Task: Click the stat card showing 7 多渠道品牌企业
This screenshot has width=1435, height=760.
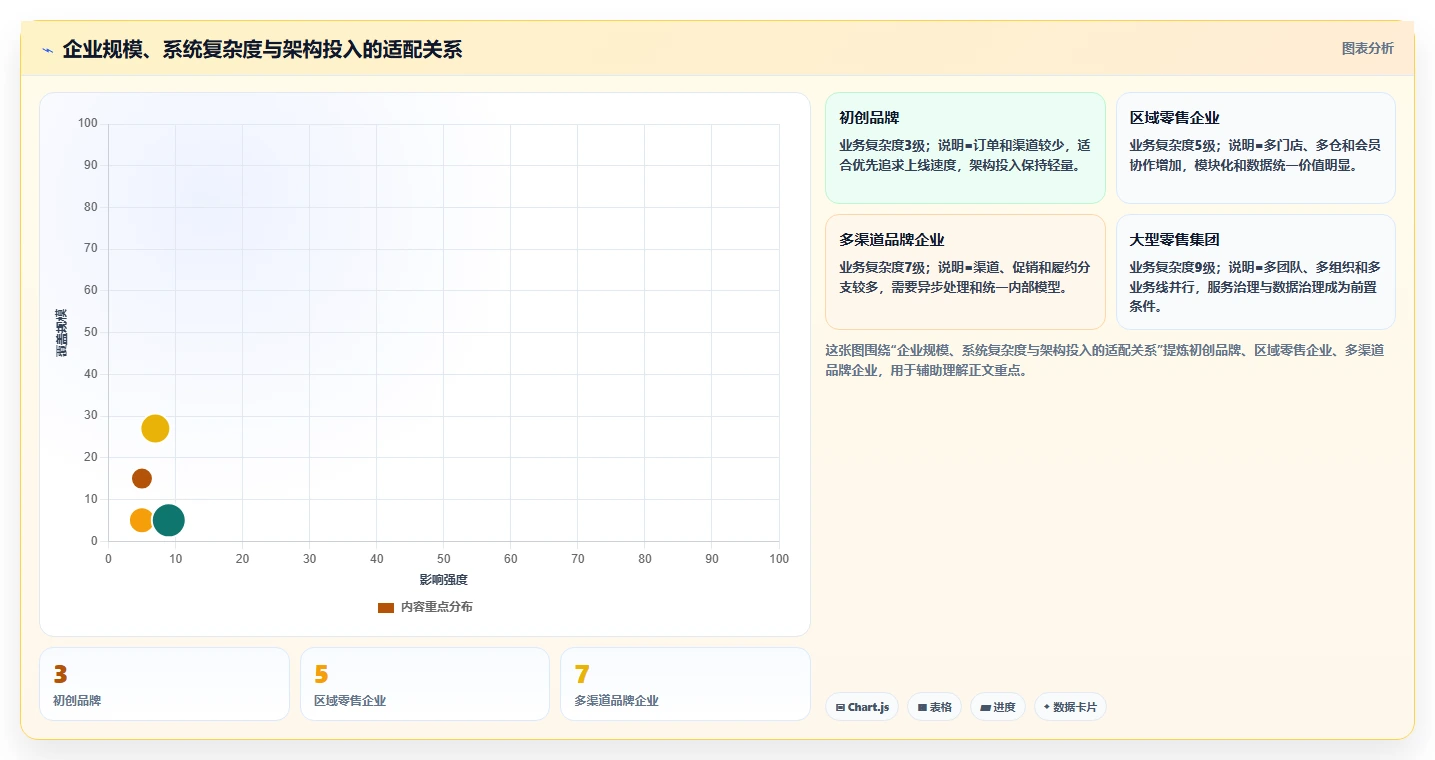Action: point(685,684)
